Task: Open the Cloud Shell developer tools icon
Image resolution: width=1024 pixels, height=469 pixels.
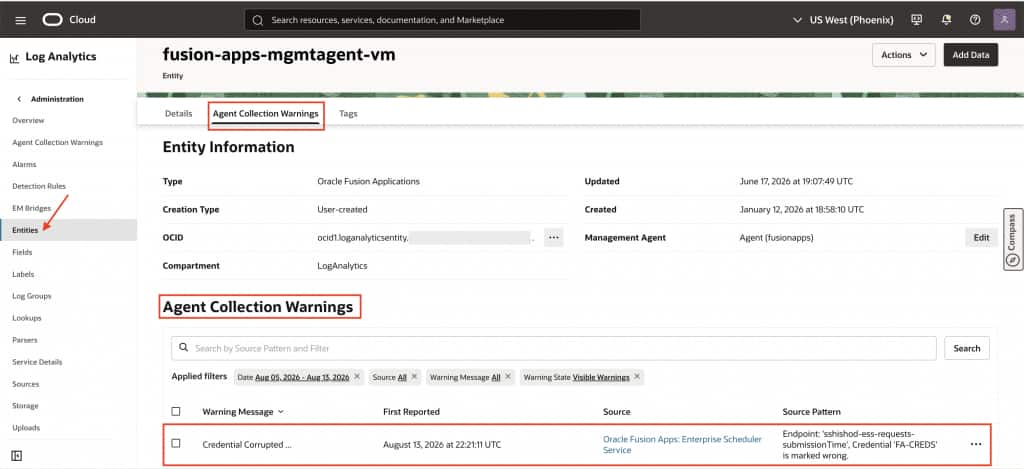Action: [x=916, y=20]
